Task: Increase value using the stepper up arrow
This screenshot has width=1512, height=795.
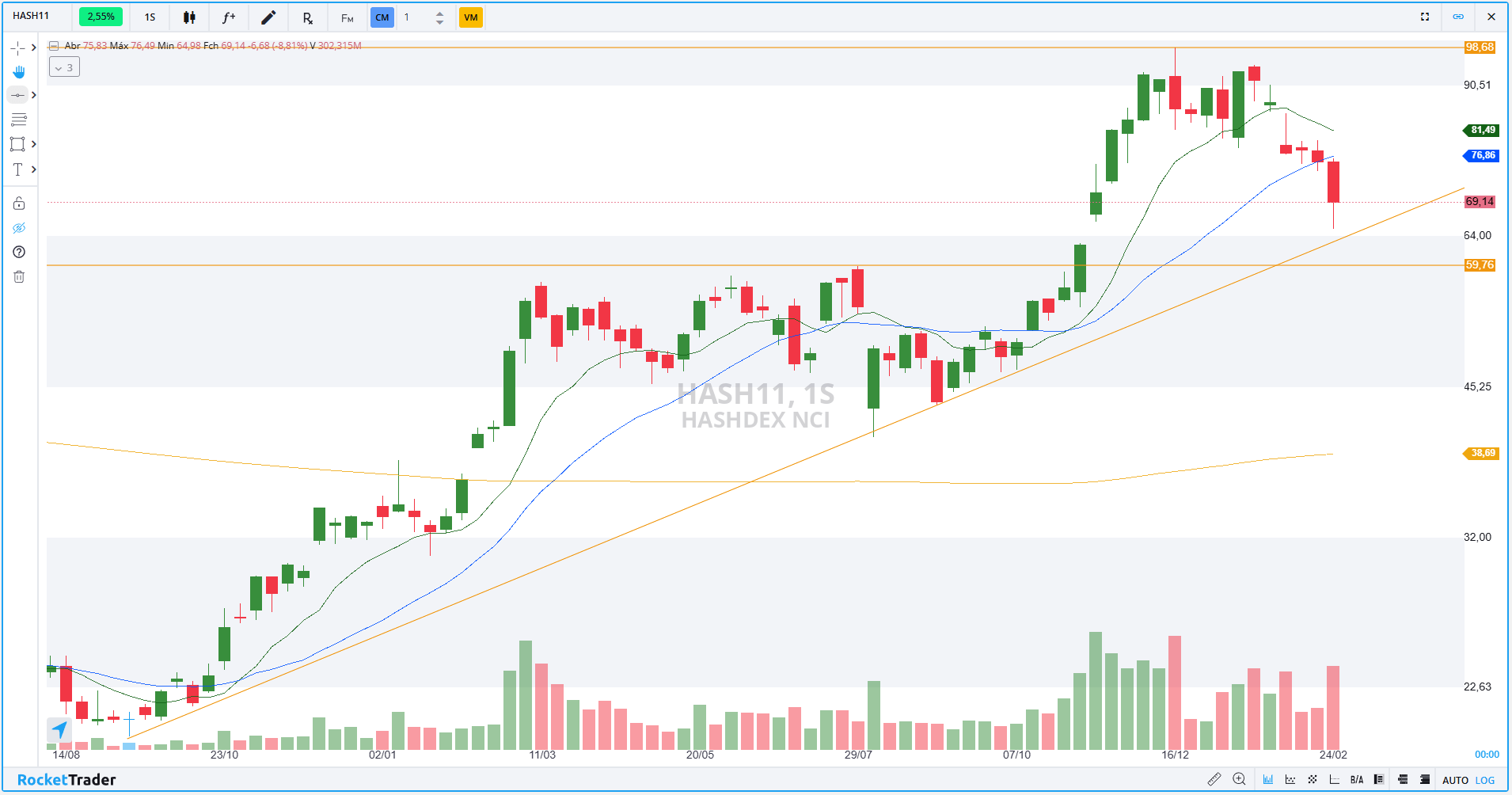Action: pyautogui.click(x=438, y=12)
